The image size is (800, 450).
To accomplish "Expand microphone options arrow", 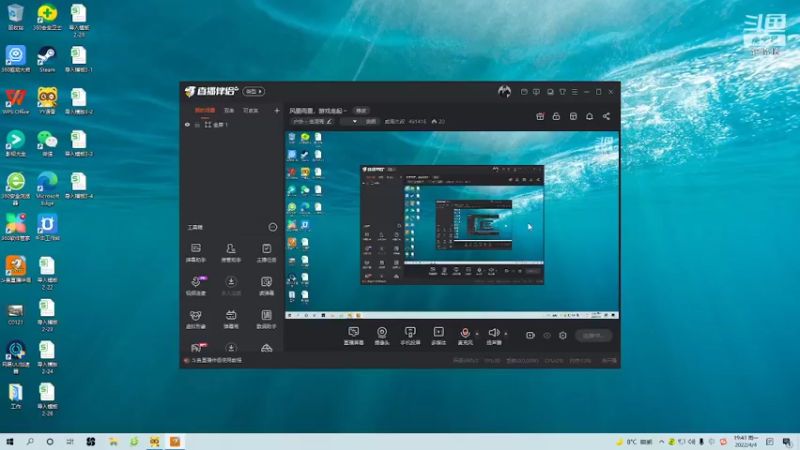I will click(x=477, y=334).
